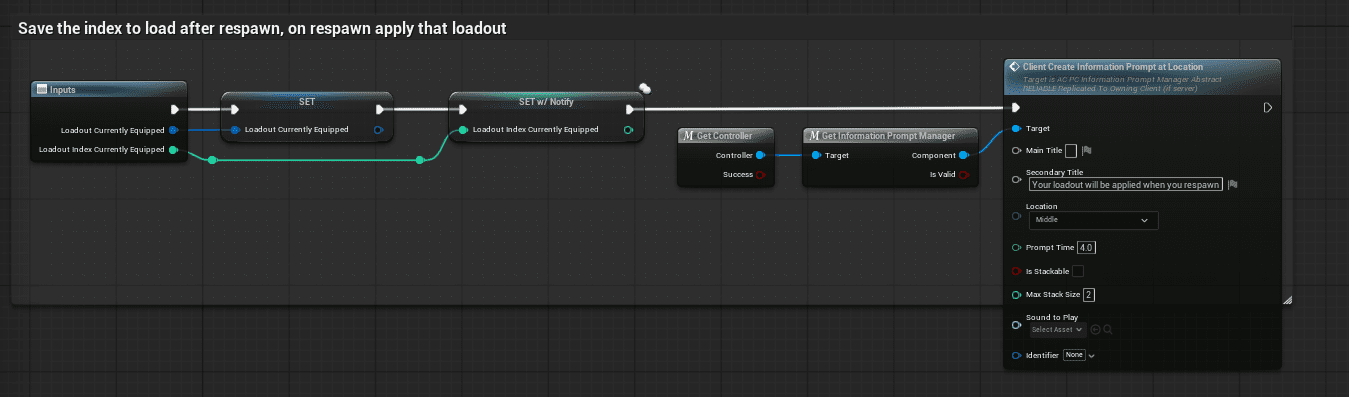Click the Max Stack Size input pin
The height and width of the screenshot is (397, 1349).
(x=1017, y=294)
